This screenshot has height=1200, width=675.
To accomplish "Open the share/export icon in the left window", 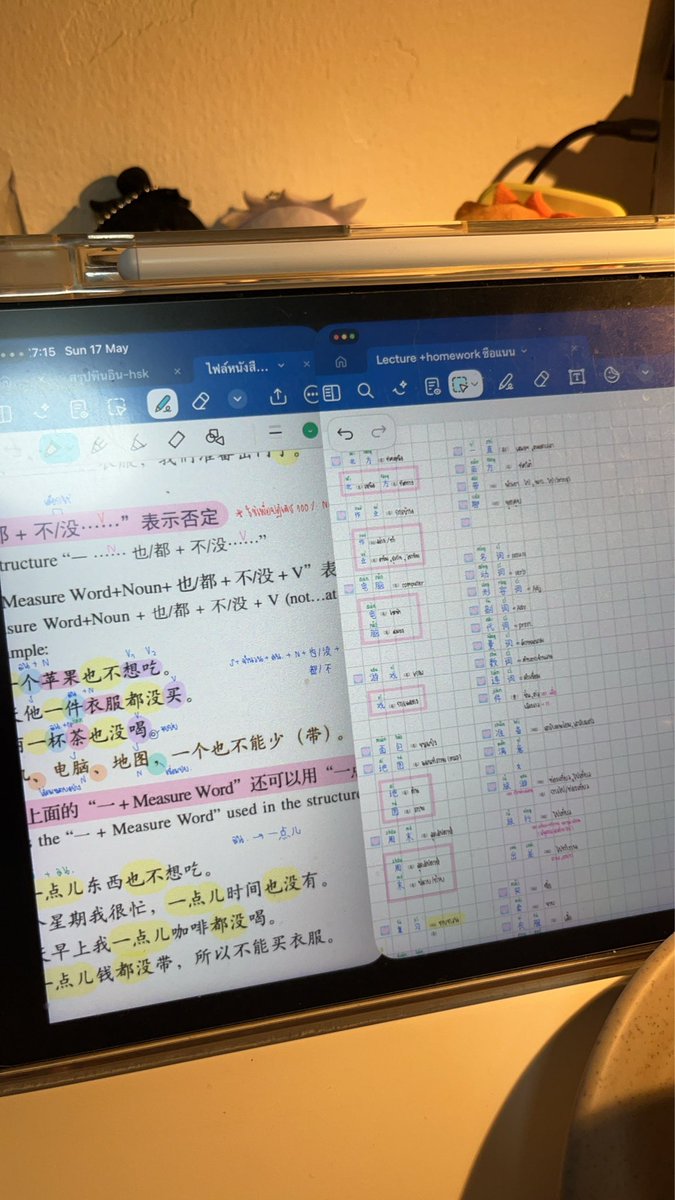I will click(279, 396).
